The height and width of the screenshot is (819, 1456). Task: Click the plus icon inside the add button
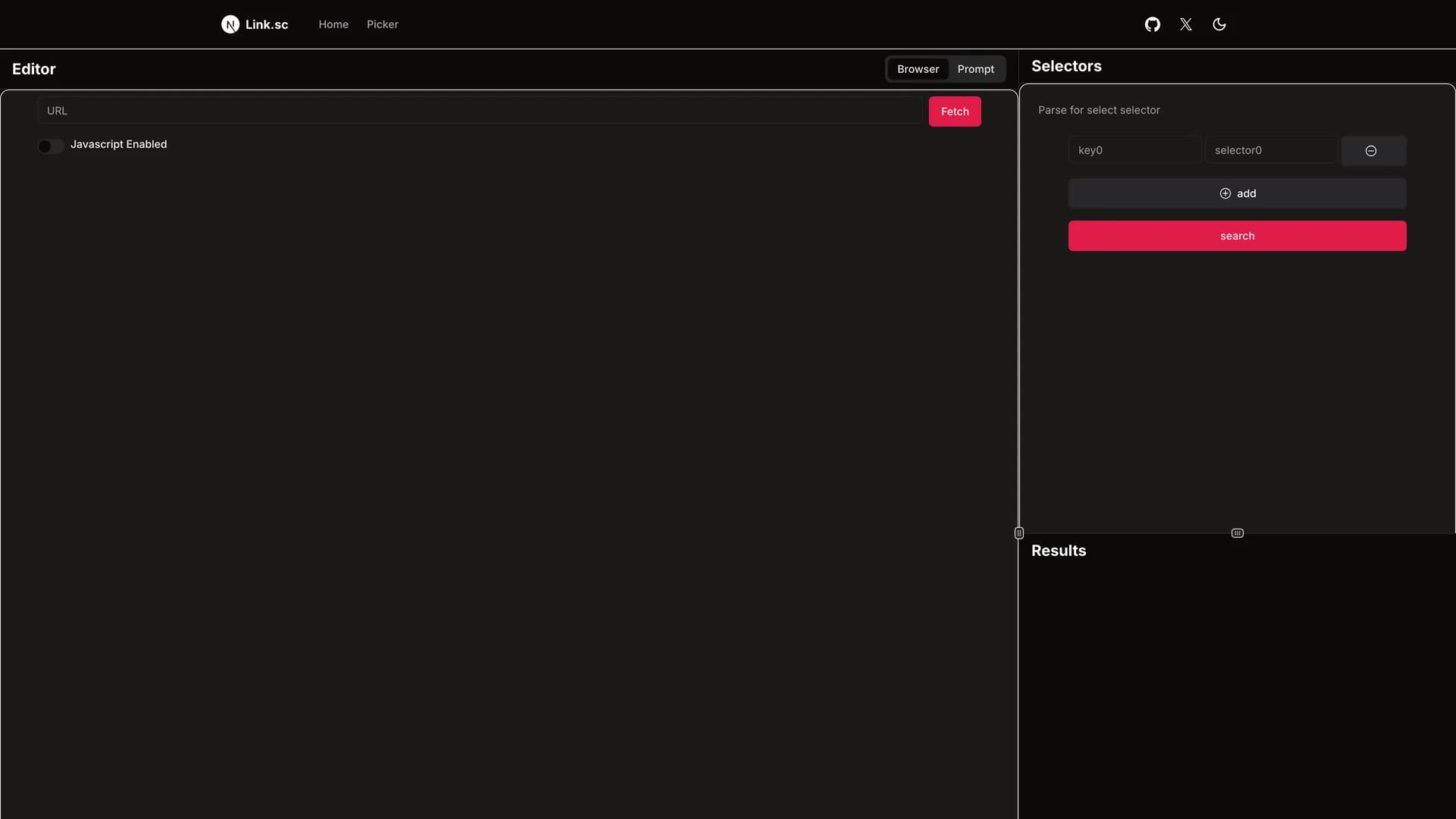[x=1225, y=193]
